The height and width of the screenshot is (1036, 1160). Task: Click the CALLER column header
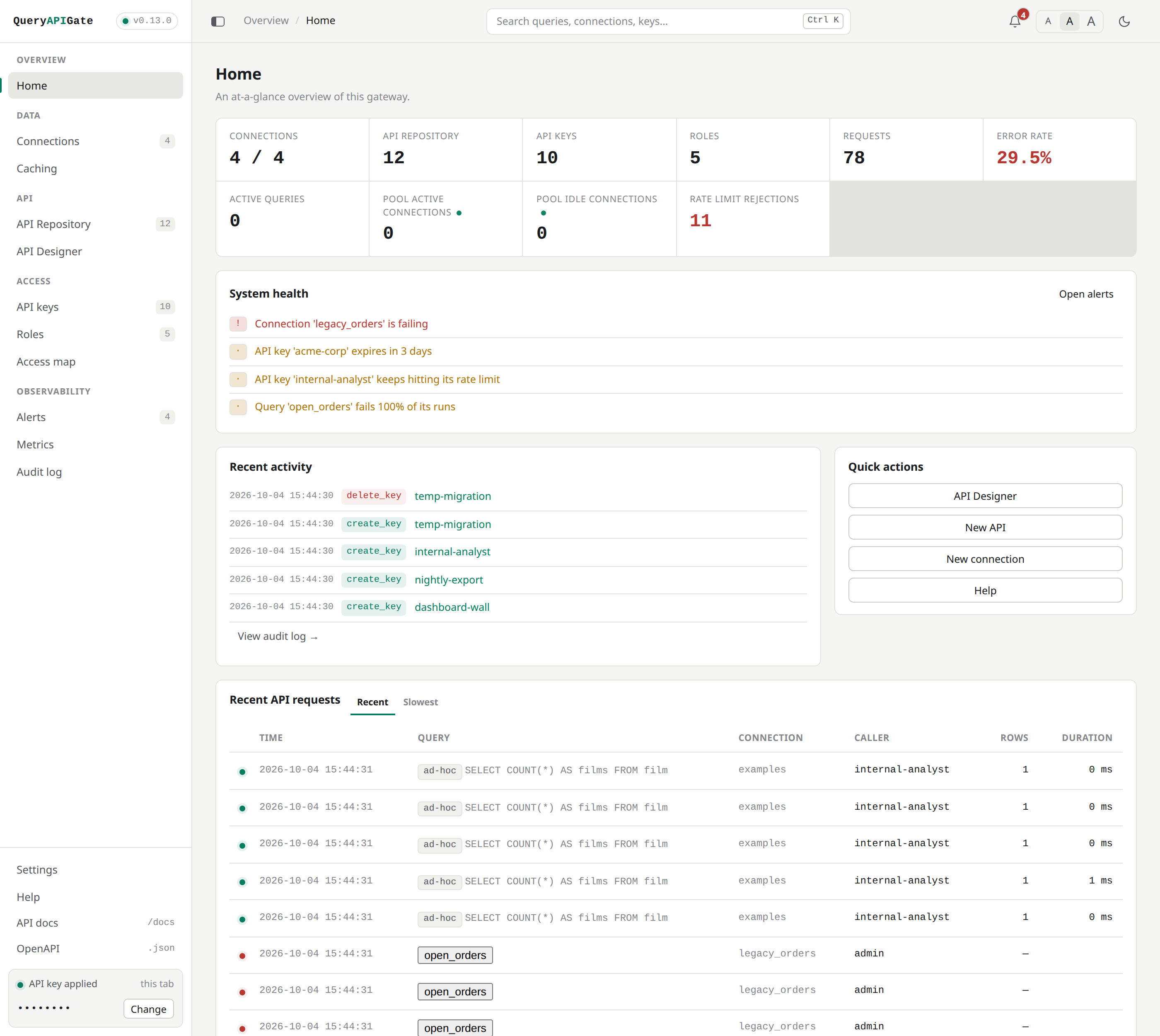click(x=871, y=738)
